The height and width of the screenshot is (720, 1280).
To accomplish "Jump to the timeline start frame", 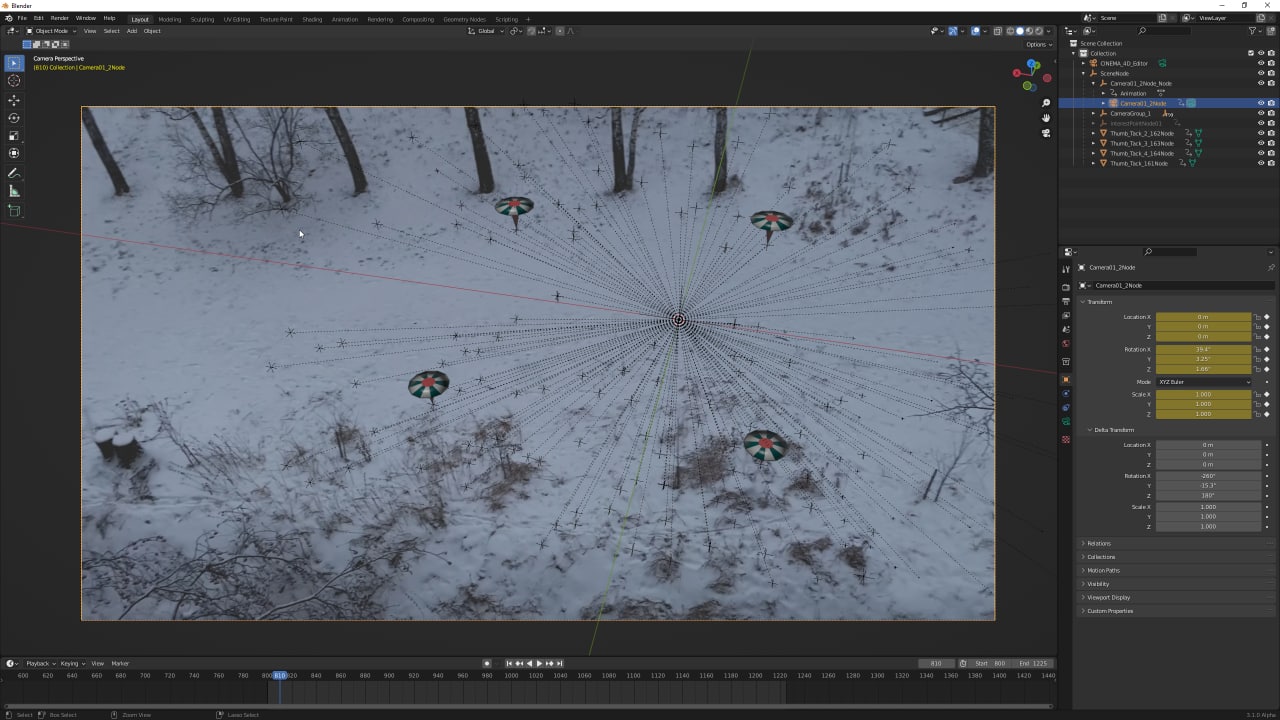I will click(x=508, y=663).
